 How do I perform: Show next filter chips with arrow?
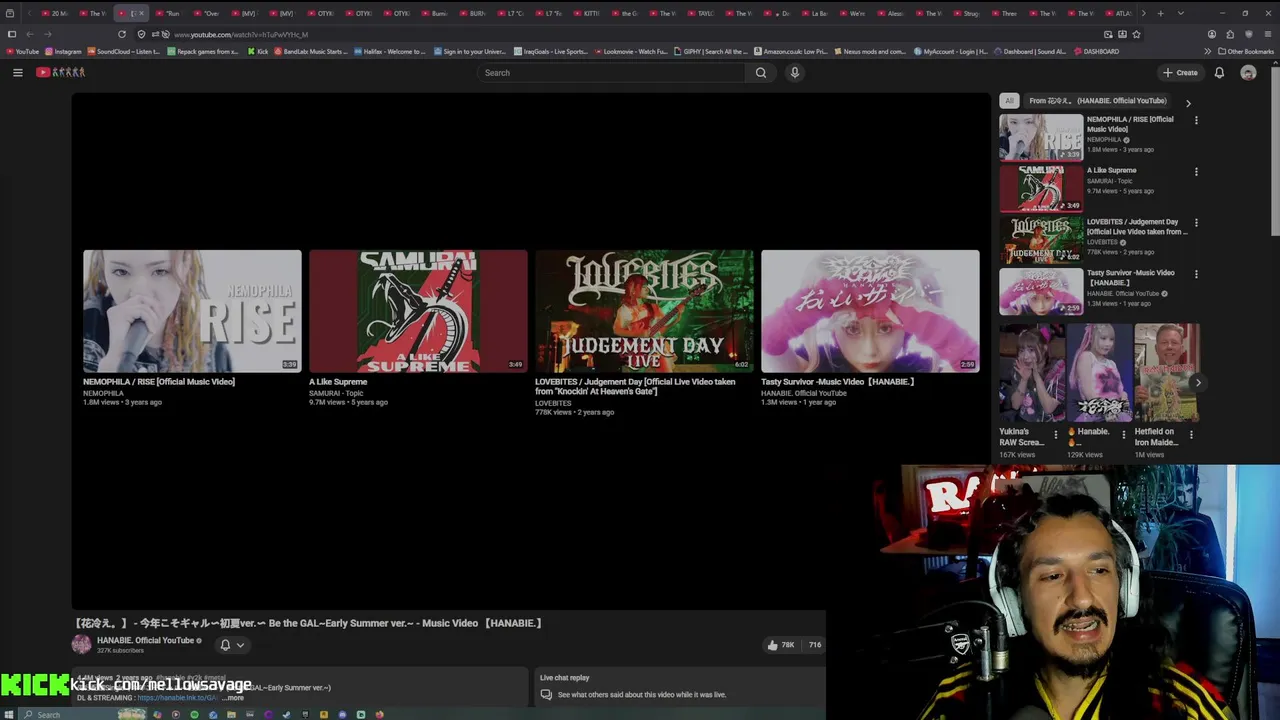pos(1188,103)
